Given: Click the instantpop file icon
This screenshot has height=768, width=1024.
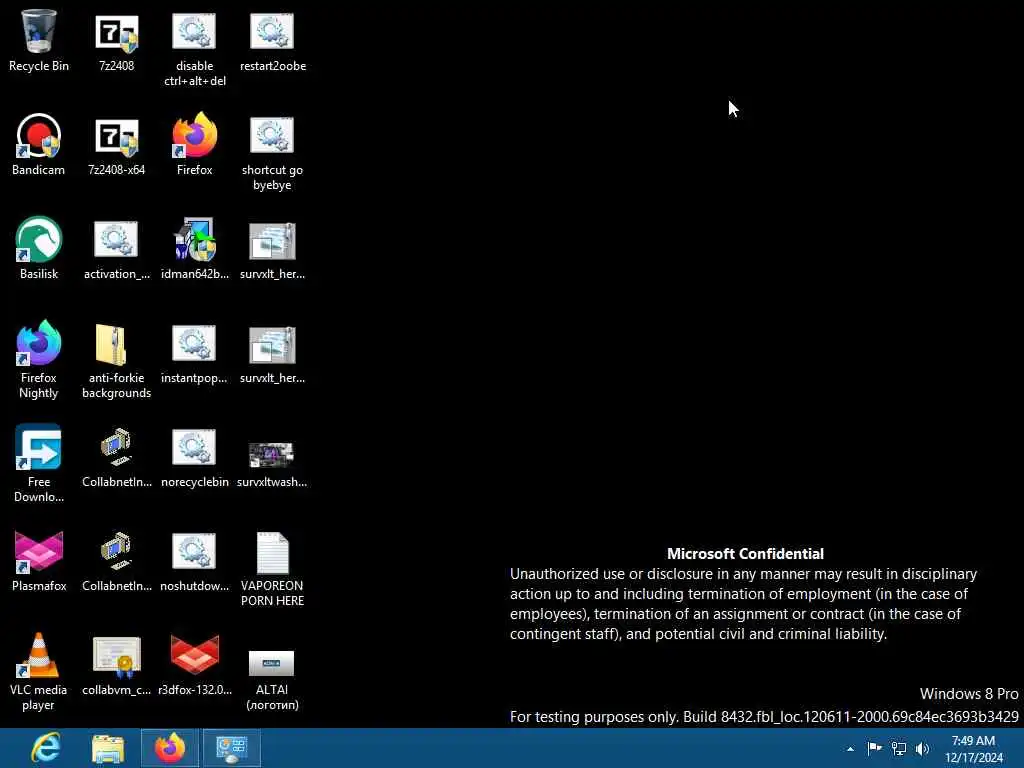Looking at the screenshot, I should click(195, 352).
